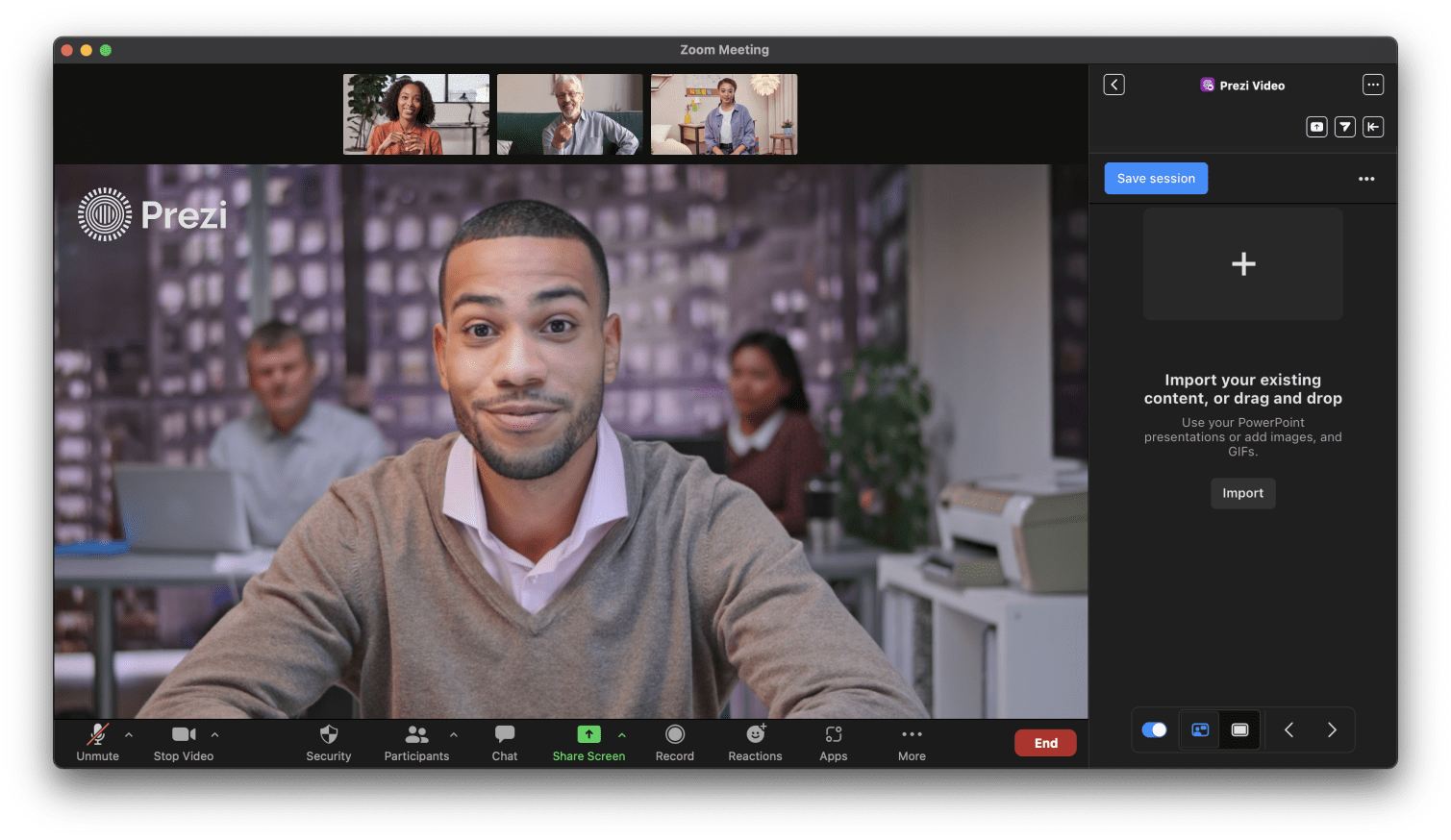This screenshot has width=1451, height=840.
Task: Start recording the meeting
Action: click(x=674, y=742)
